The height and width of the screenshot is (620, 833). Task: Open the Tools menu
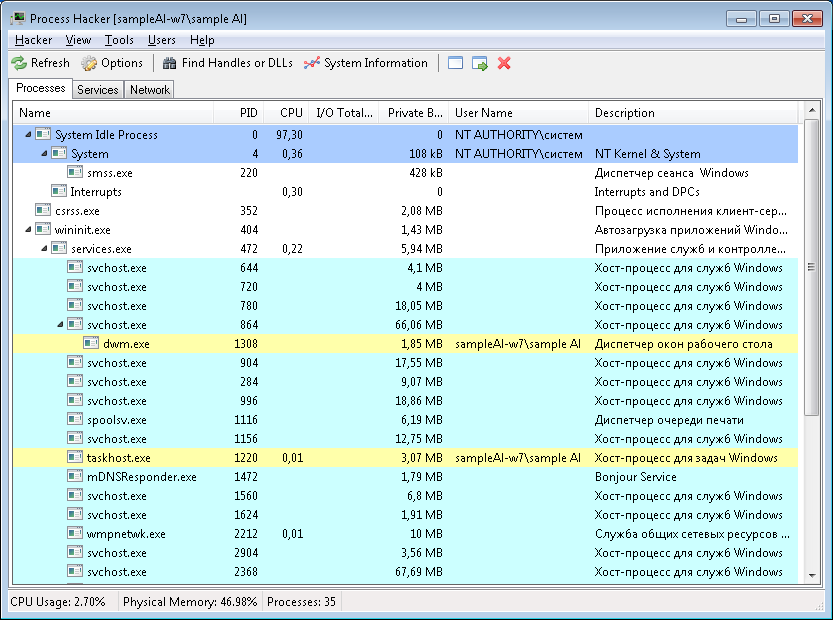coord(119,40)
